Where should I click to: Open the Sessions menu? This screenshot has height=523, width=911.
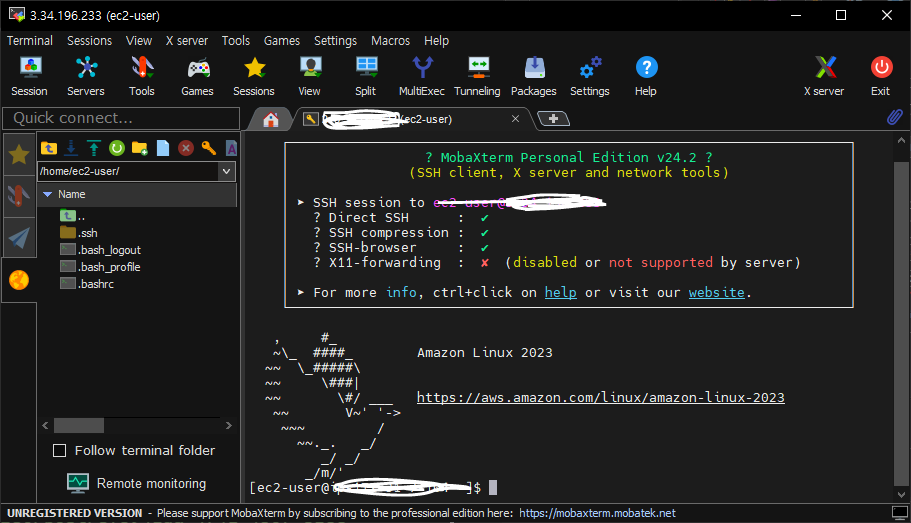pyautogui.click(x=89, y=41)
